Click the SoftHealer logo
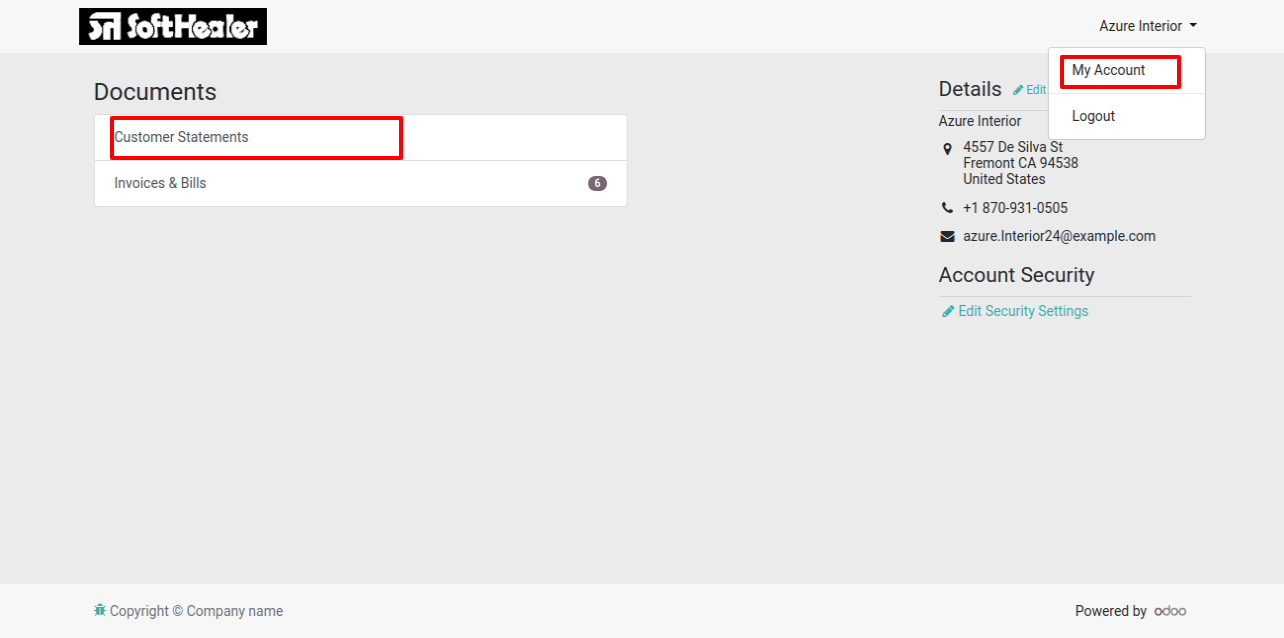 pos(173,26)
